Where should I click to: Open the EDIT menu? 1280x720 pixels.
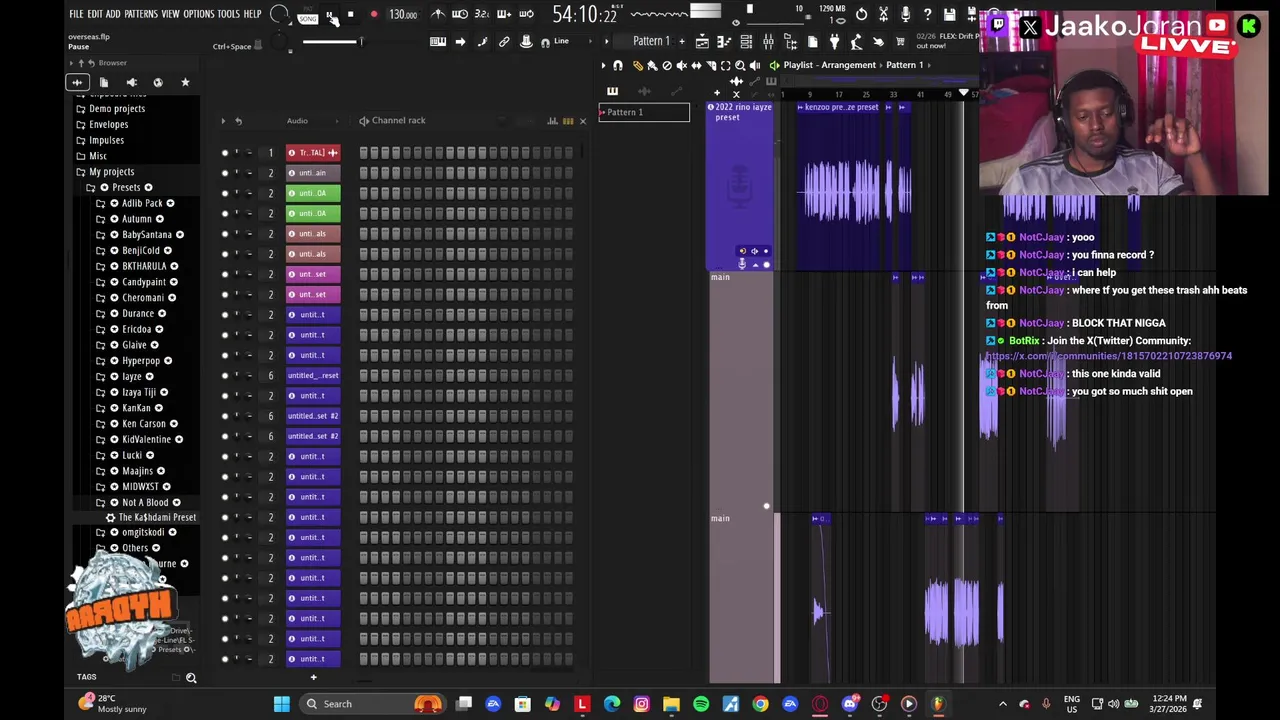[x=95, y=14]
